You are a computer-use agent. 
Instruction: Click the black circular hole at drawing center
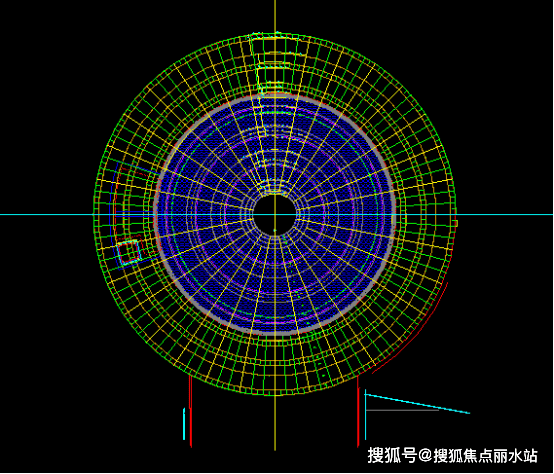click(275, 214)
